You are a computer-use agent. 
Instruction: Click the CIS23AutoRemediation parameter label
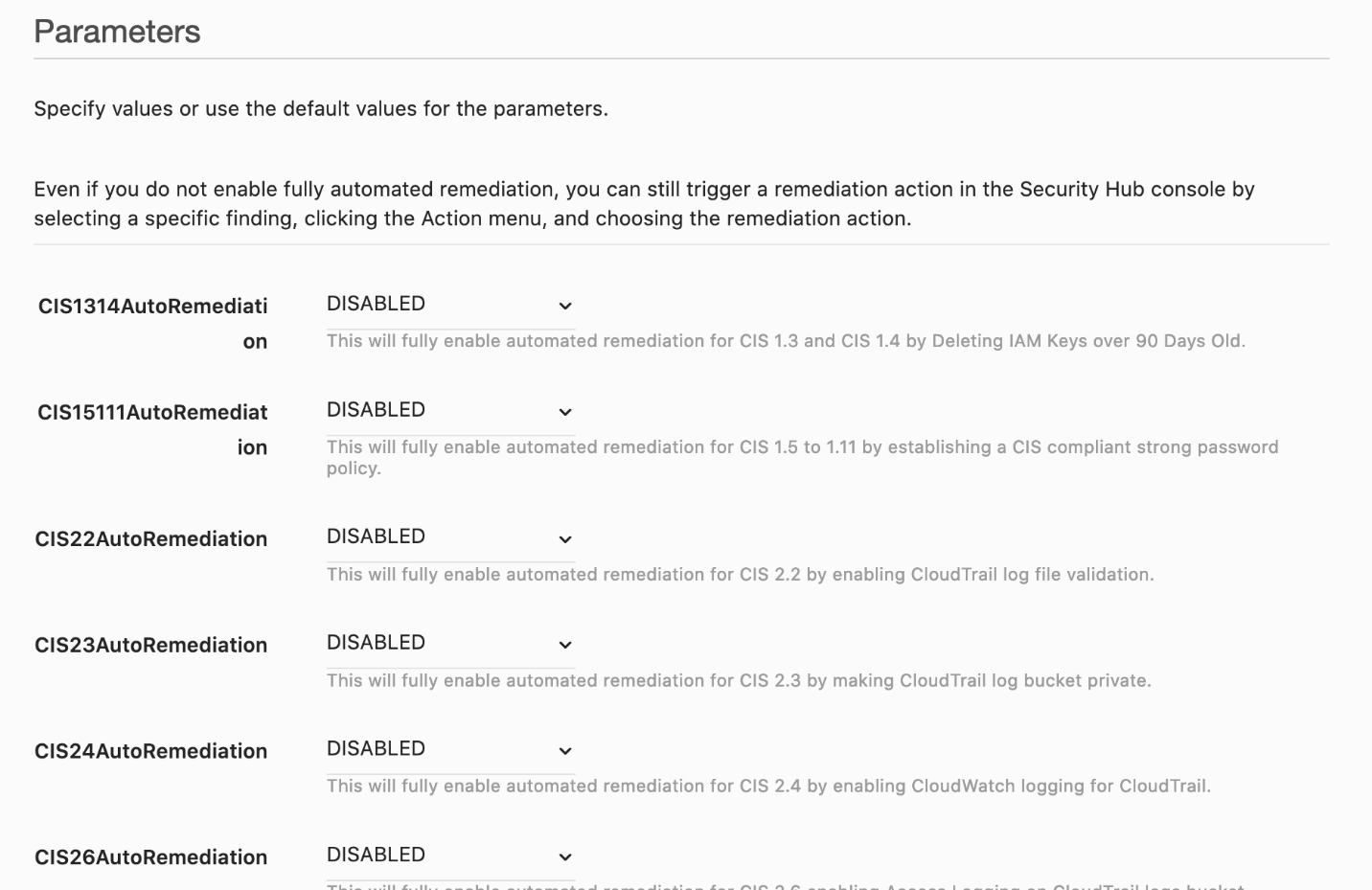tap(150, 645)
